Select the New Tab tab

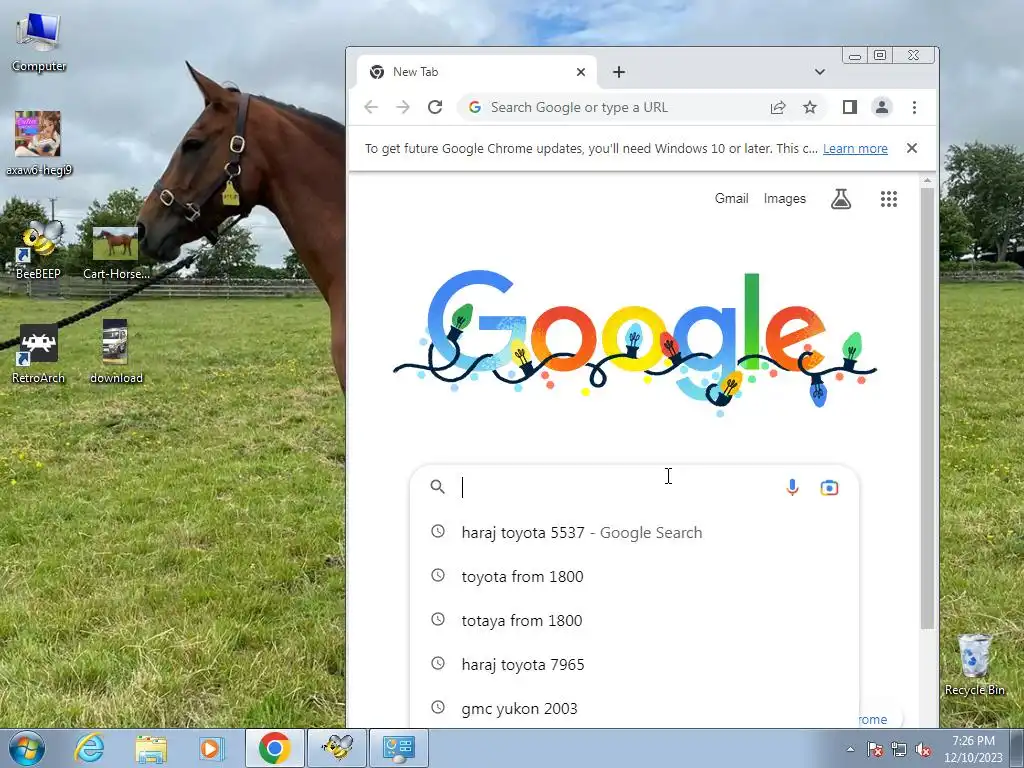[477, 72]
